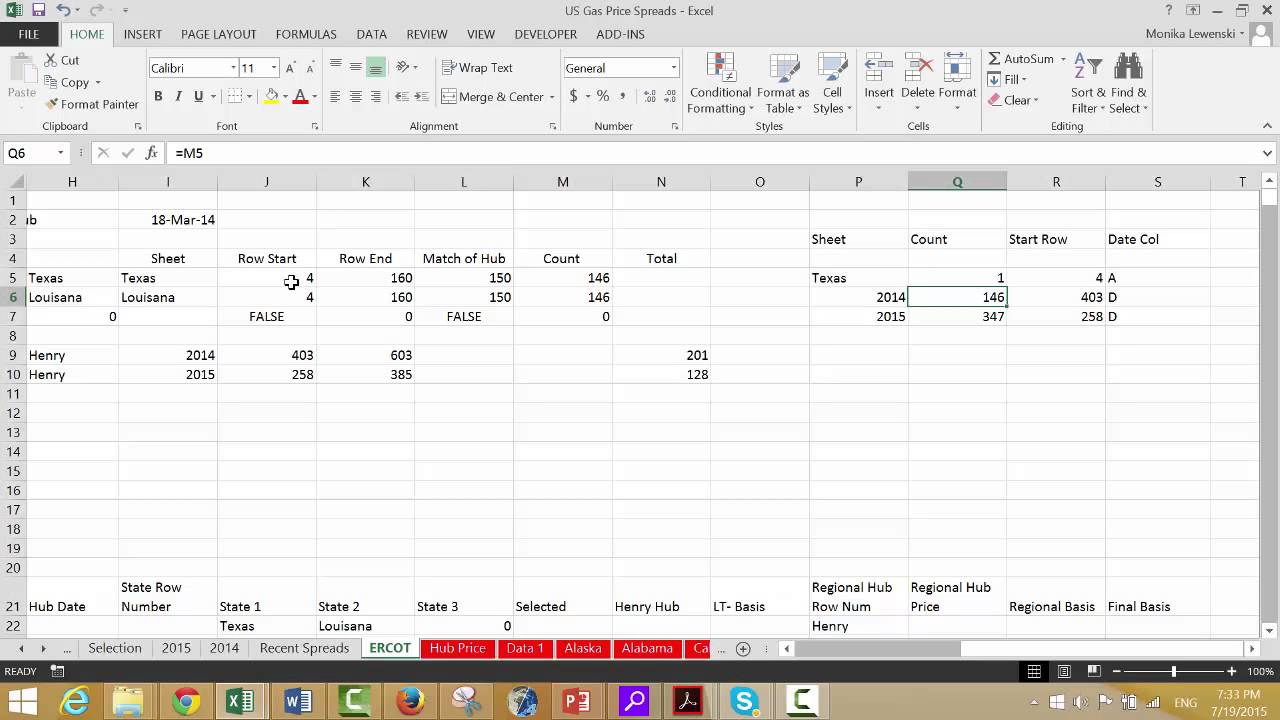Toggle Center horizontal alignment

(x=355, y=96)
